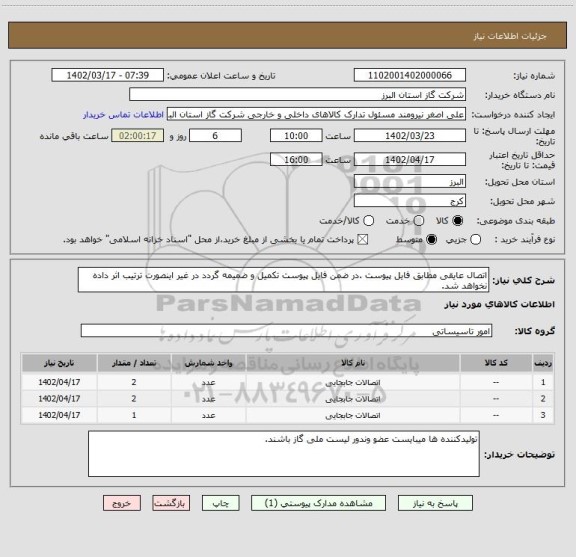The image size is (576, 557).
Task: Click the delivery city field کرج
Action: [x=410, y=201]
